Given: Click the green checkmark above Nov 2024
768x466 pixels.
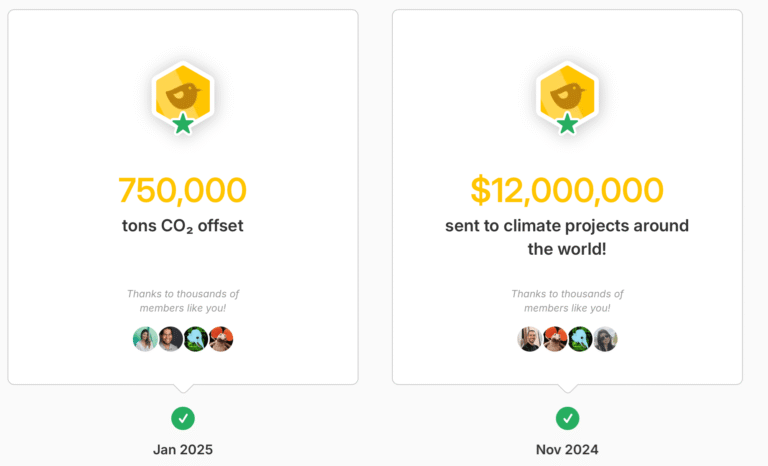Looking at the screenshot, I should pyautogui.click(x=567, y=418).
